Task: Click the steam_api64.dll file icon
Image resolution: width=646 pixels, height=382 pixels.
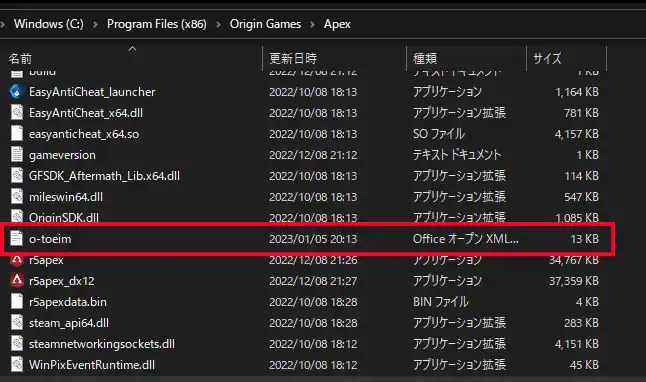Action: click(16, 323)
